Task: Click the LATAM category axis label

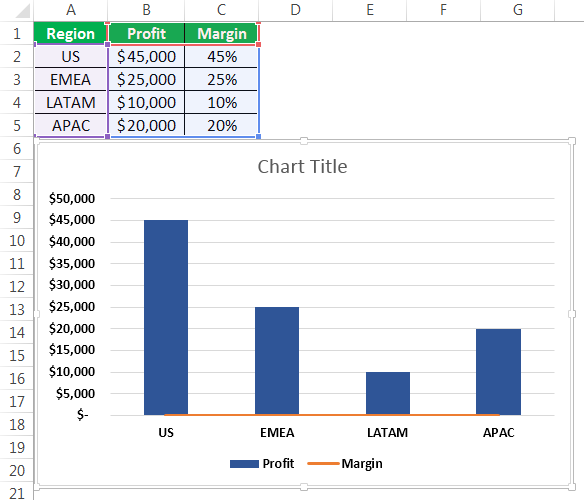Action: click(x=388, y=433)
